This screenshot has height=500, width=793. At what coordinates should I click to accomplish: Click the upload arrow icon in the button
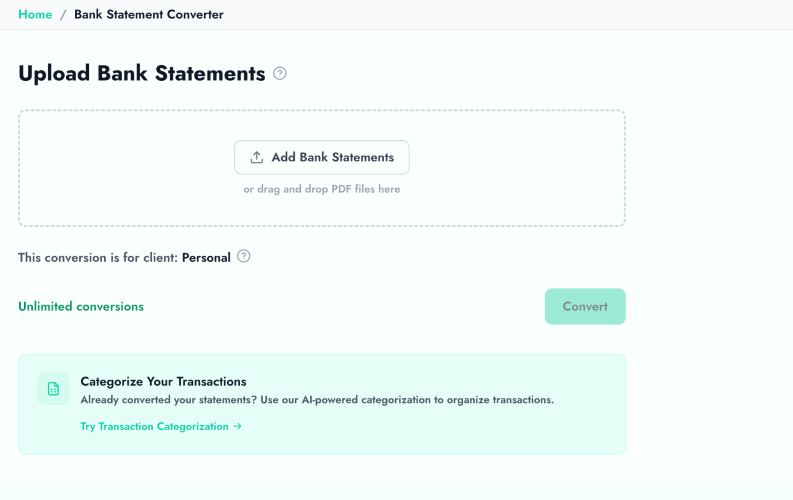[x=257, y=157]
